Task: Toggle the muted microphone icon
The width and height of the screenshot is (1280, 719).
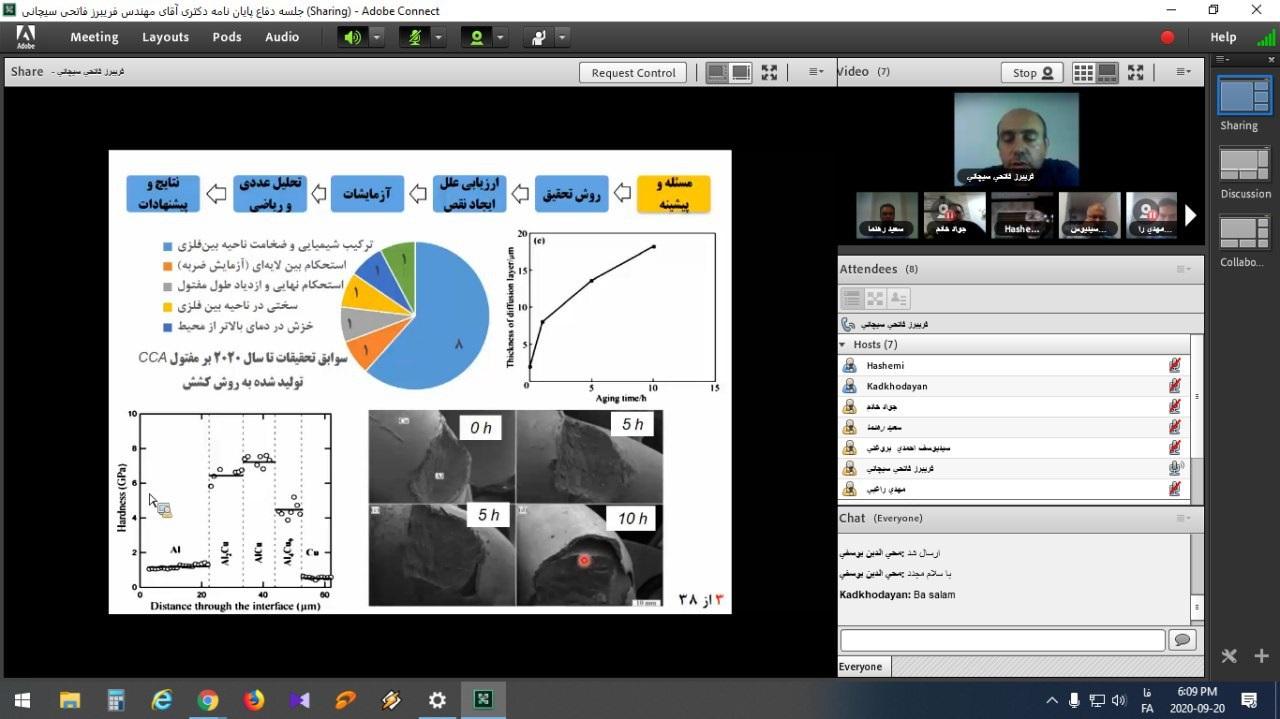Action: point(413,37)
